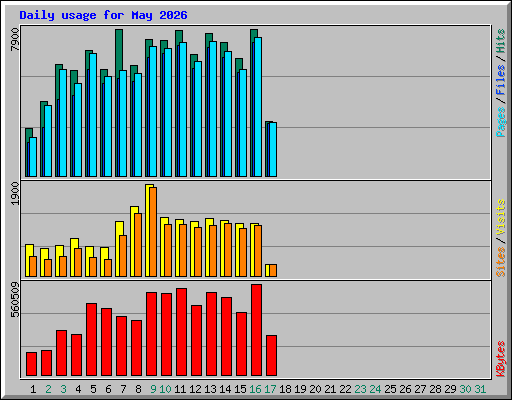Click day 10 on the x-axis
The height and width of the screenshot is (400, 512).
click(165, 389)
